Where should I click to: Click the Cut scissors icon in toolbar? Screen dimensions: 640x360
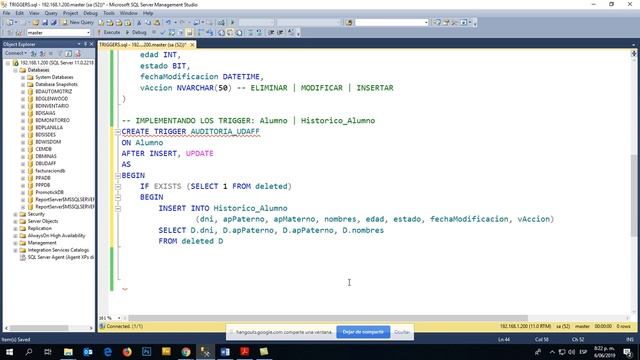(x=139, y=22)
